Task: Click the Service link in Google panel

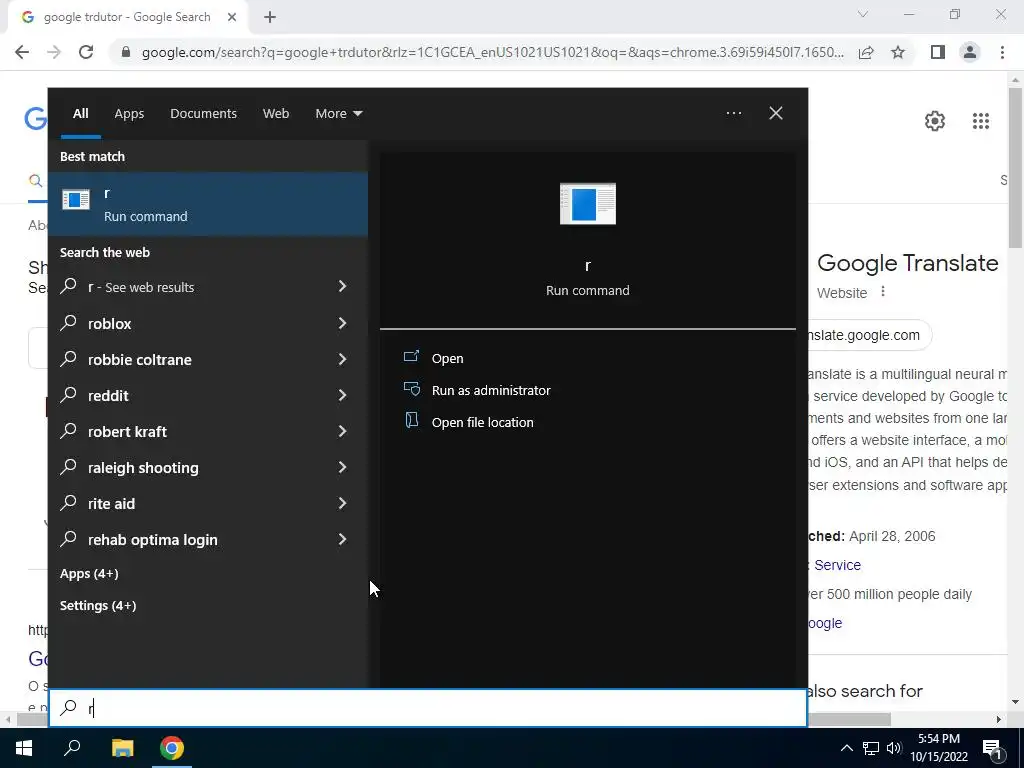Action: (837, 565)
